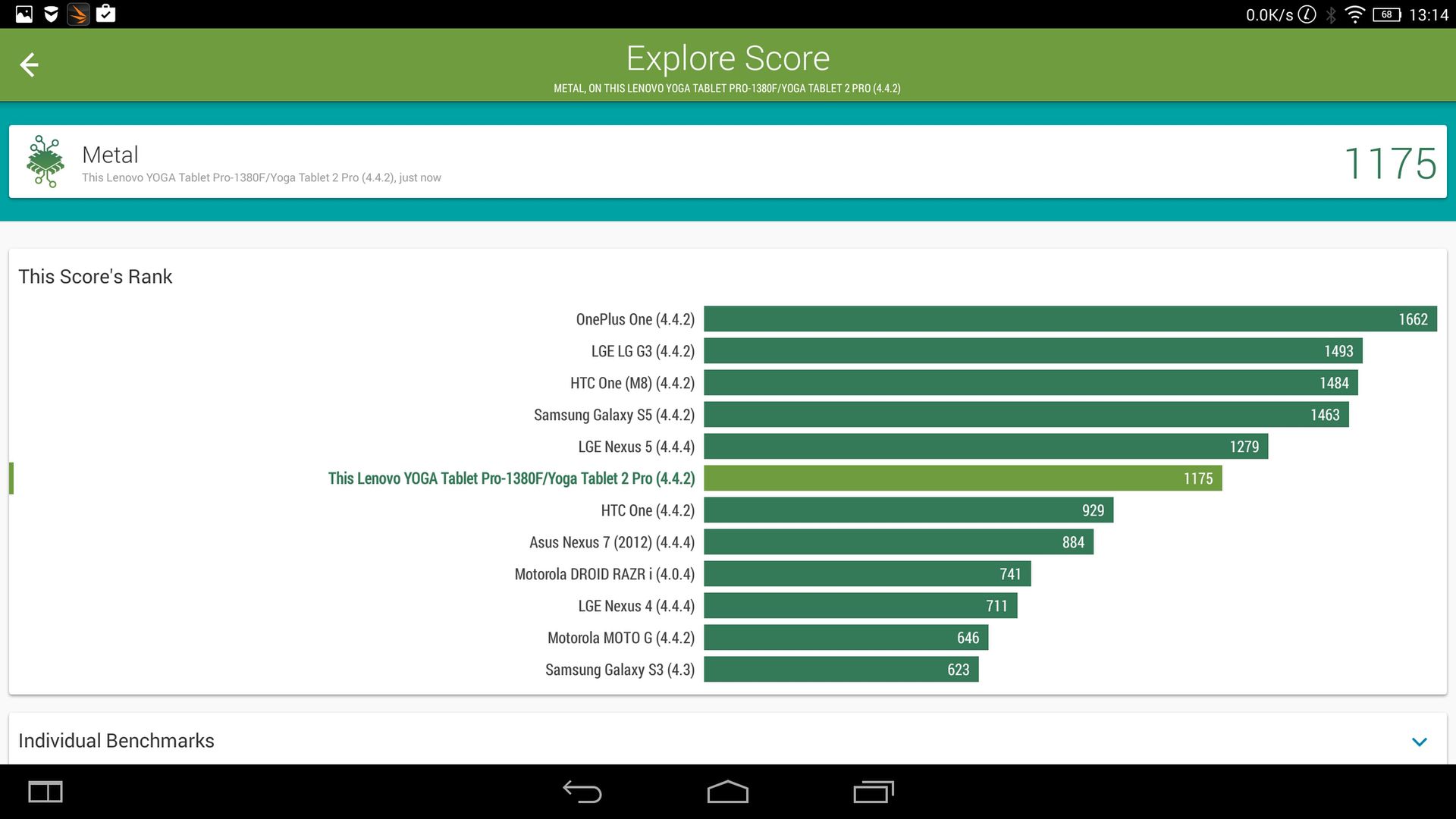Viewport: 1456px width, 819px height.
Task: Tap the Wi-Fi status icon
Action: [x=1354, y=14]
